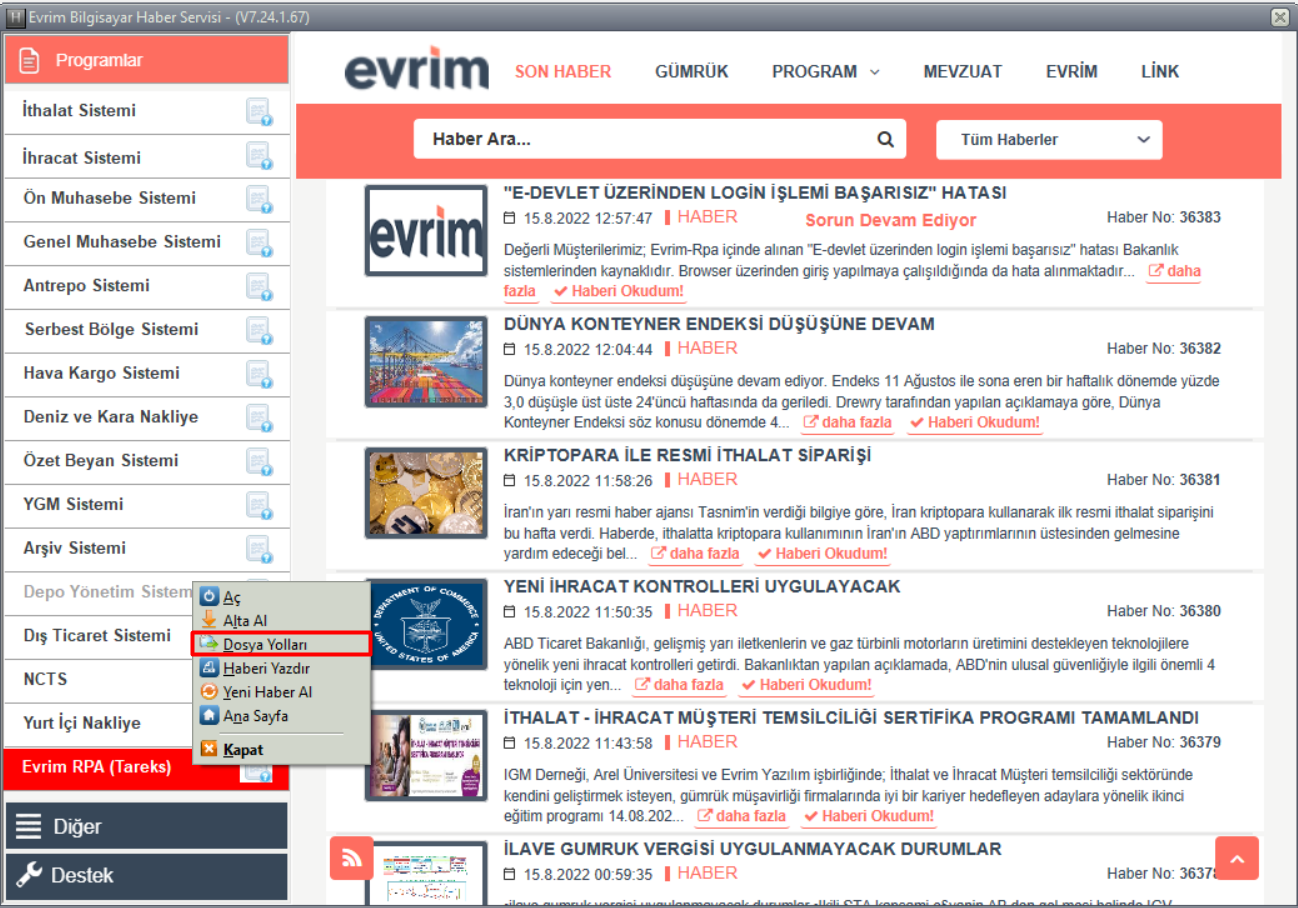Mark the kriptopara ithalat news as read
Image resolution: width=1298 pixels, height=908 pixels.
822,554
